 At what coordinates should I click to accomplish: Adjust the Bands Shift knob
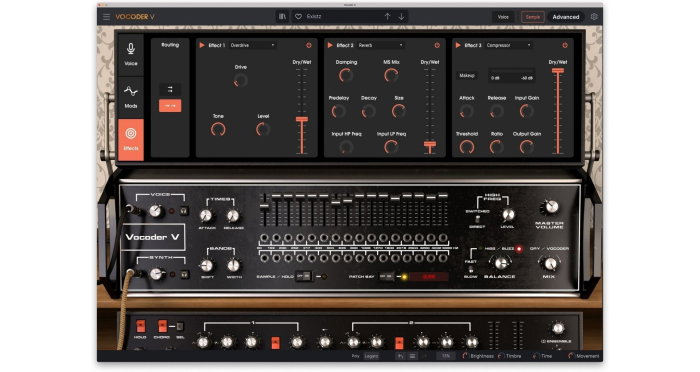pos(206,266)
